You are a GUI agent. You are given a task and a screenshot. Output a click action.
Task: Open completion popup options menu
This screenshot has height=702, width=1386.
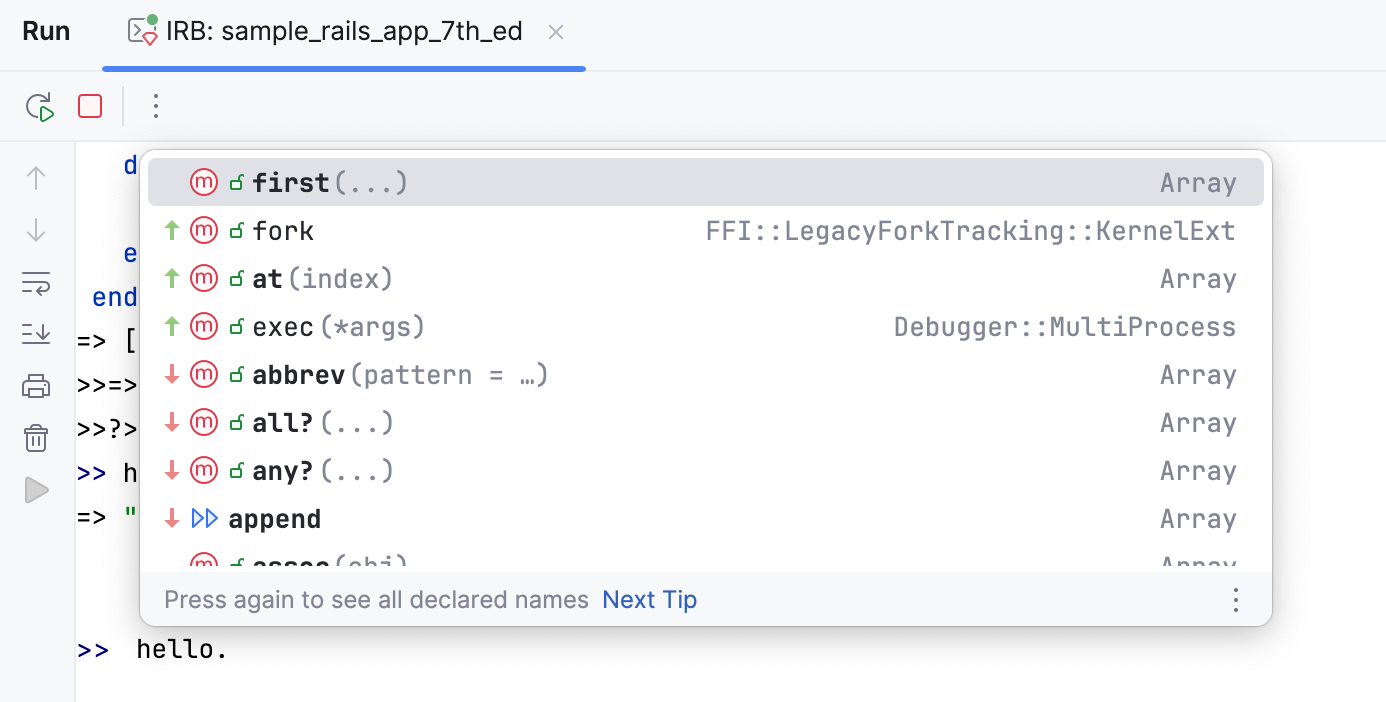coord(1236,600)
